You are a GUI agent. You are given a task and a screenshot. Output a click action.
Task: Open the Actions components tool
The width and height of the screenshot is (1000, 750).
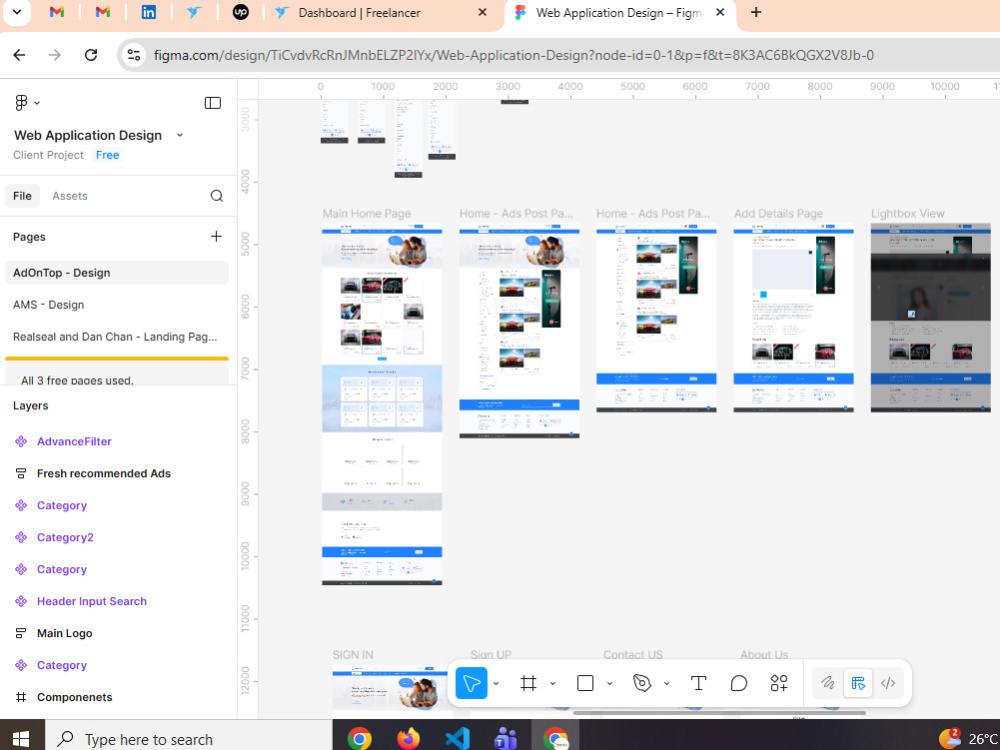779,683
